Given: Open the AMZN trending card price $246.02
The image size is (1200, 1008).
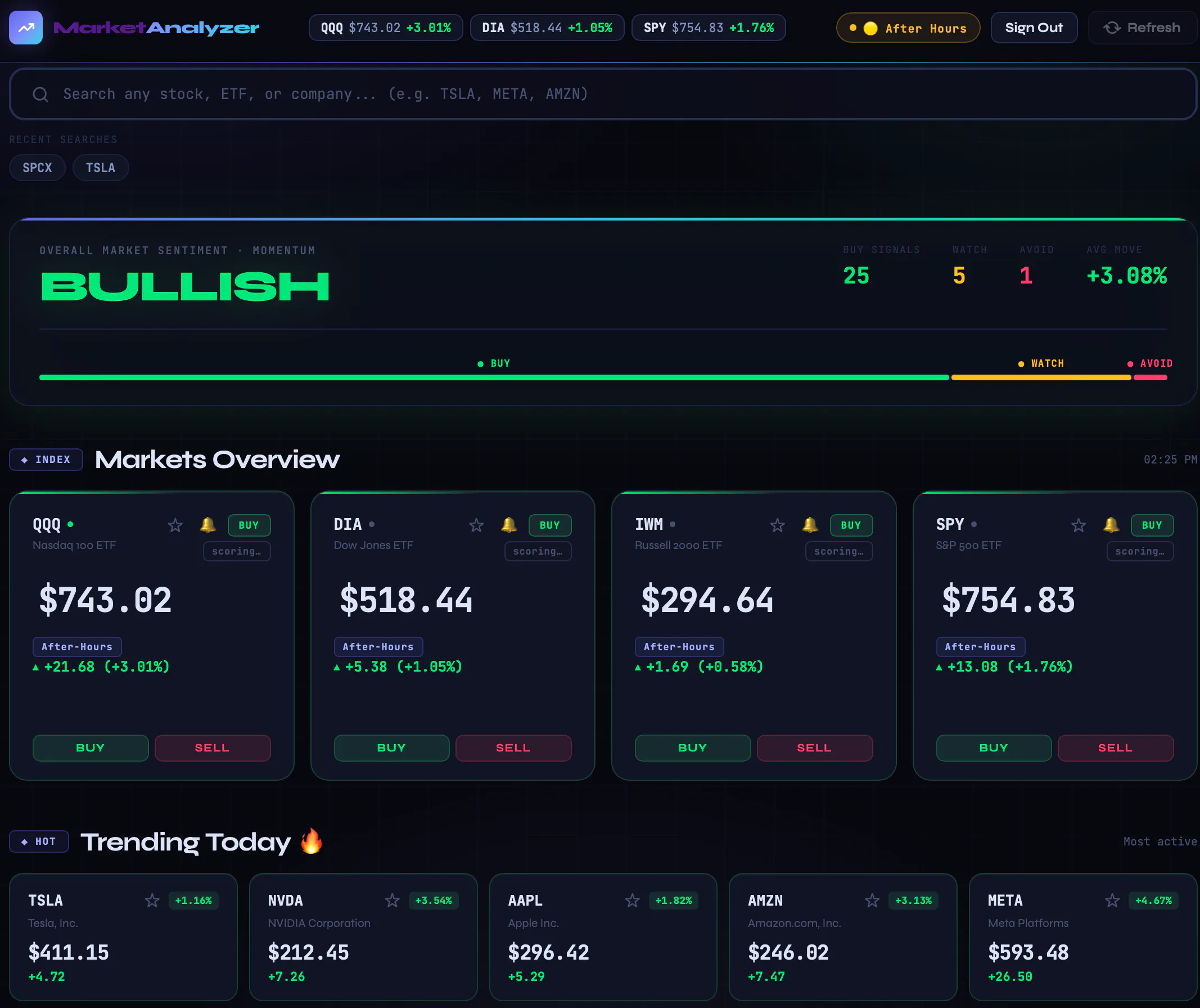Looking at the screenshot, I should point(788,952).
